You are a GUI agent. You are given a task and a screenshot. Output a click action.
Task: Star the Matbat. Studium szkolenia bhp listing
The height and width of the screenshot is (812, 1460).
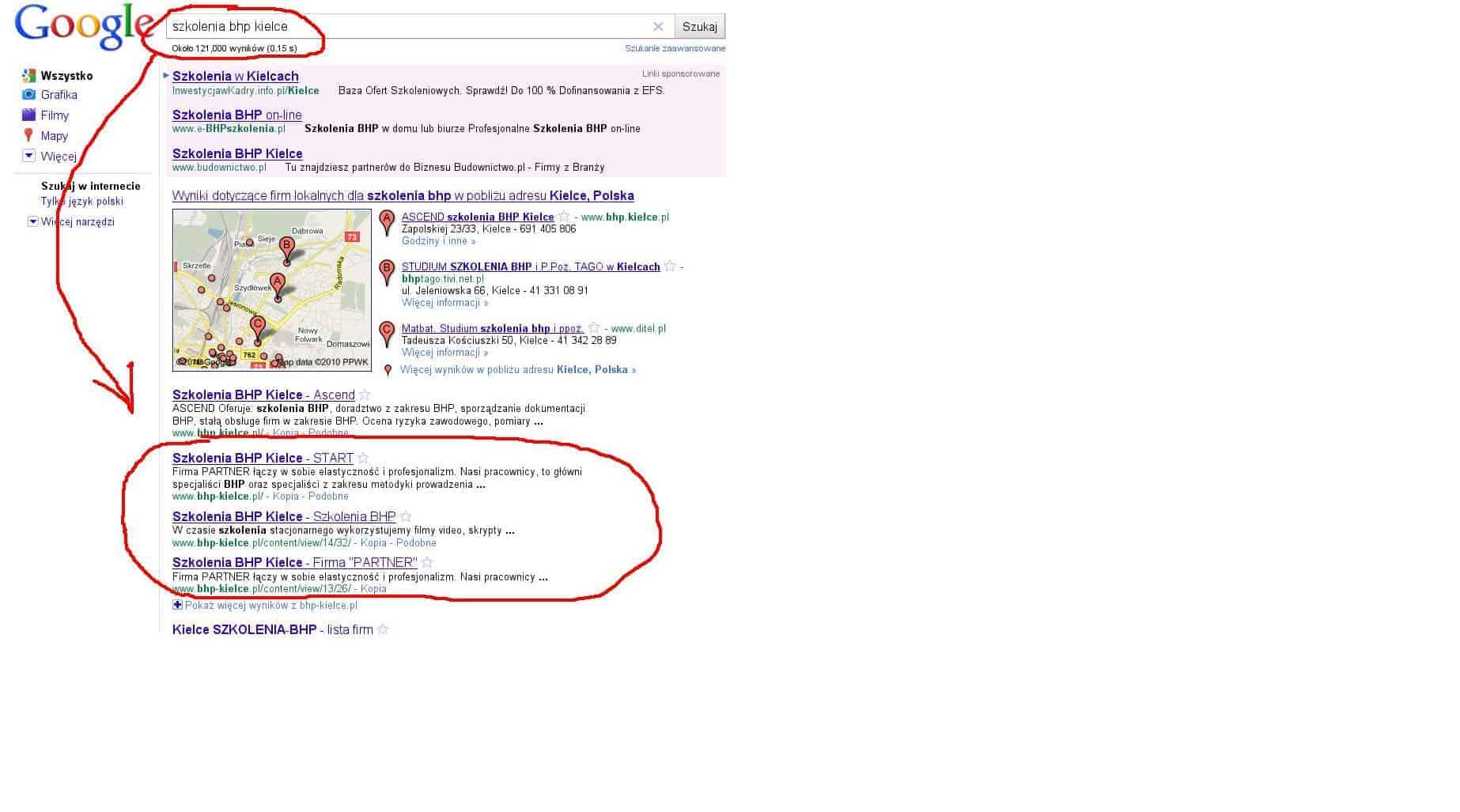pos(594,328)
